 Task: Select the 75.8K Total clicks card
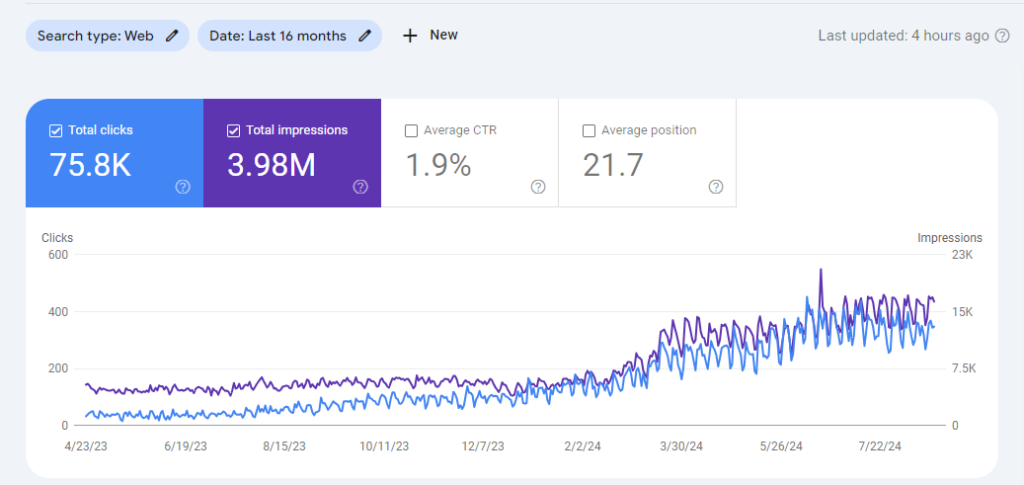click(114, 153)
